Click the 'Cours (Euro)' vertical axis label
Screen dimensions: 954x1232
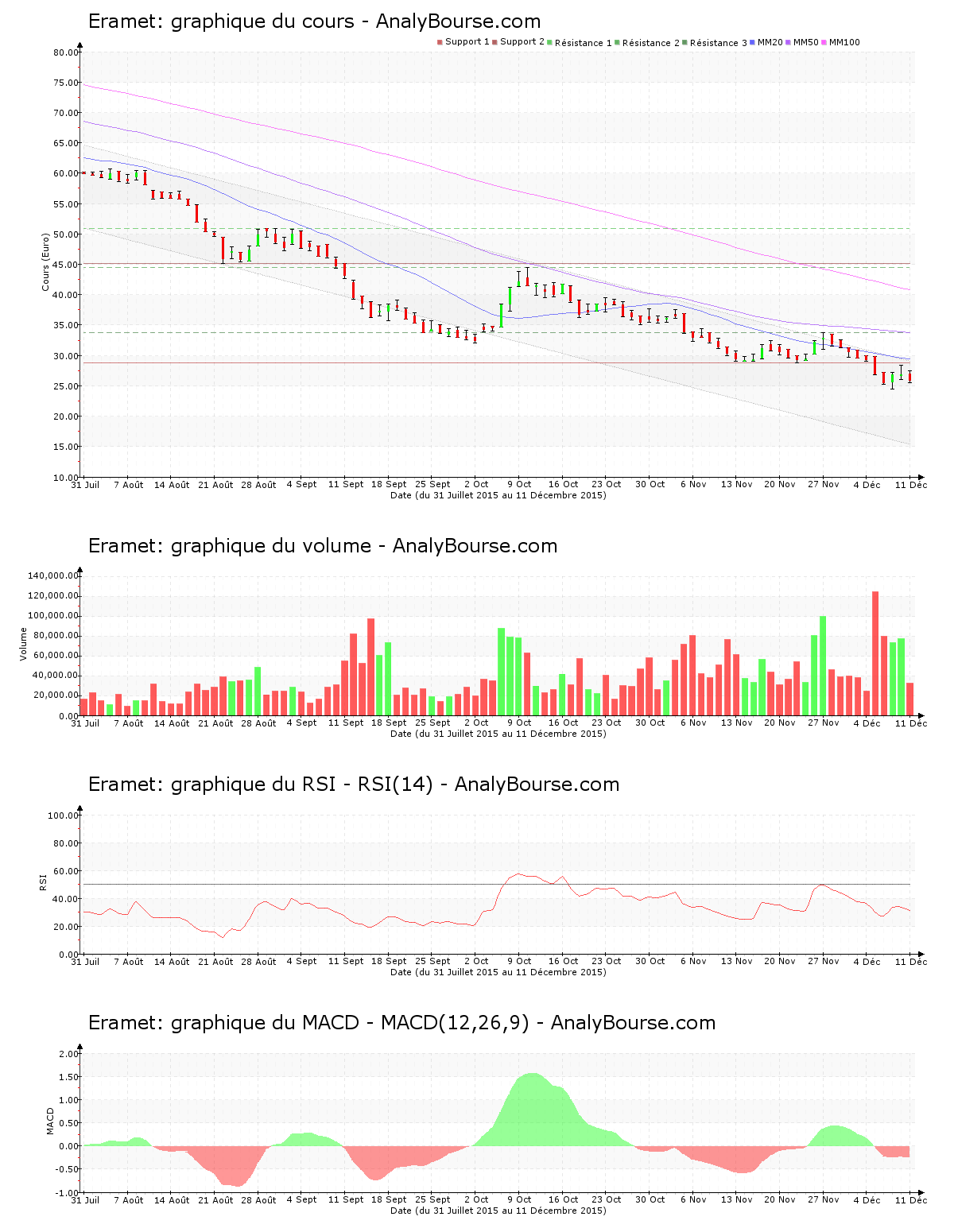[46, 262]
